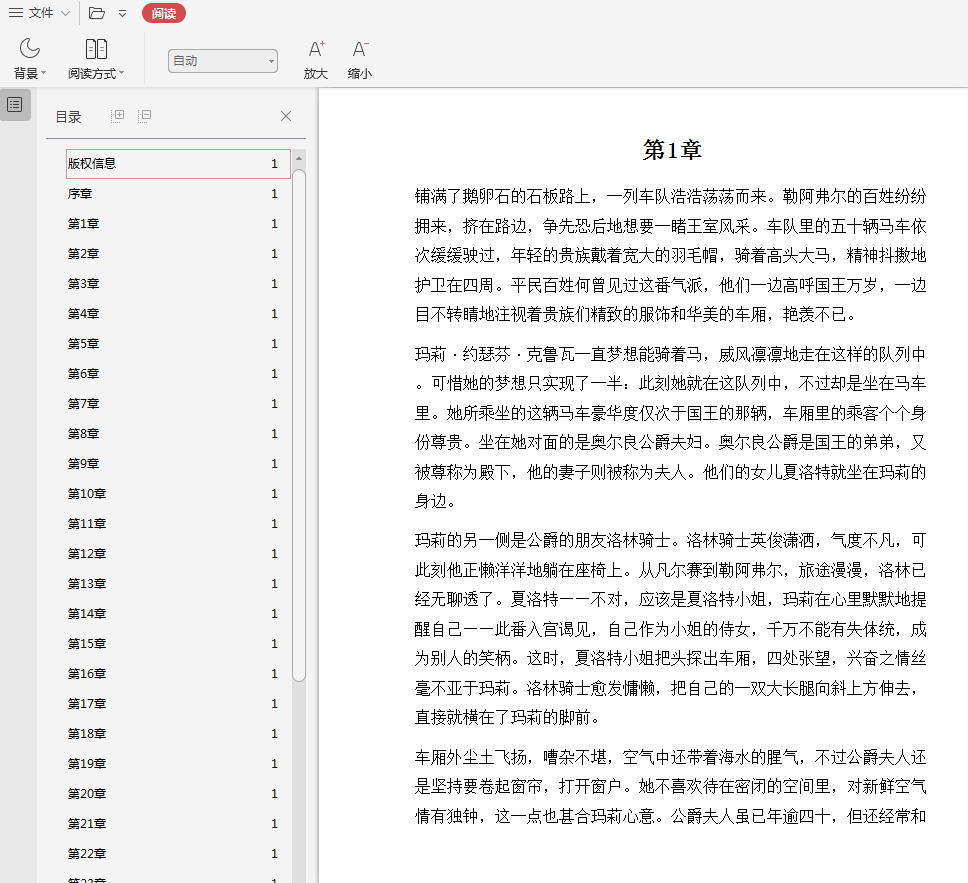The width and height of the screenshot is (968, 883).
Task: Open the 阅读方式 book icon menu
Action: pyautogui.click(x=96, y=59)
